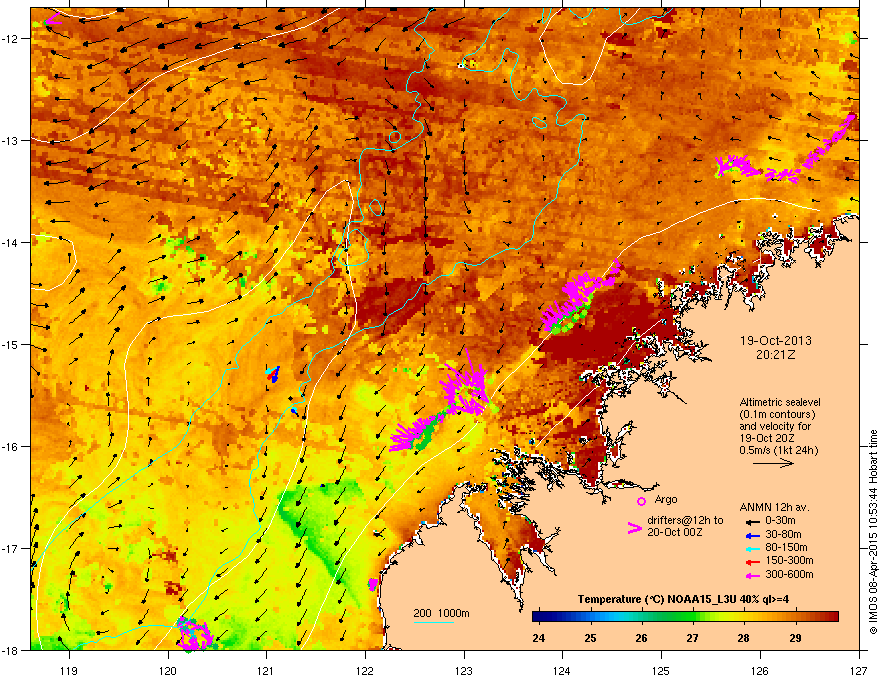The image size is (880, 680).
Task: Click the 'ANMN 12h av.' label
Action: pyautogui.click(x=774, y=507)
